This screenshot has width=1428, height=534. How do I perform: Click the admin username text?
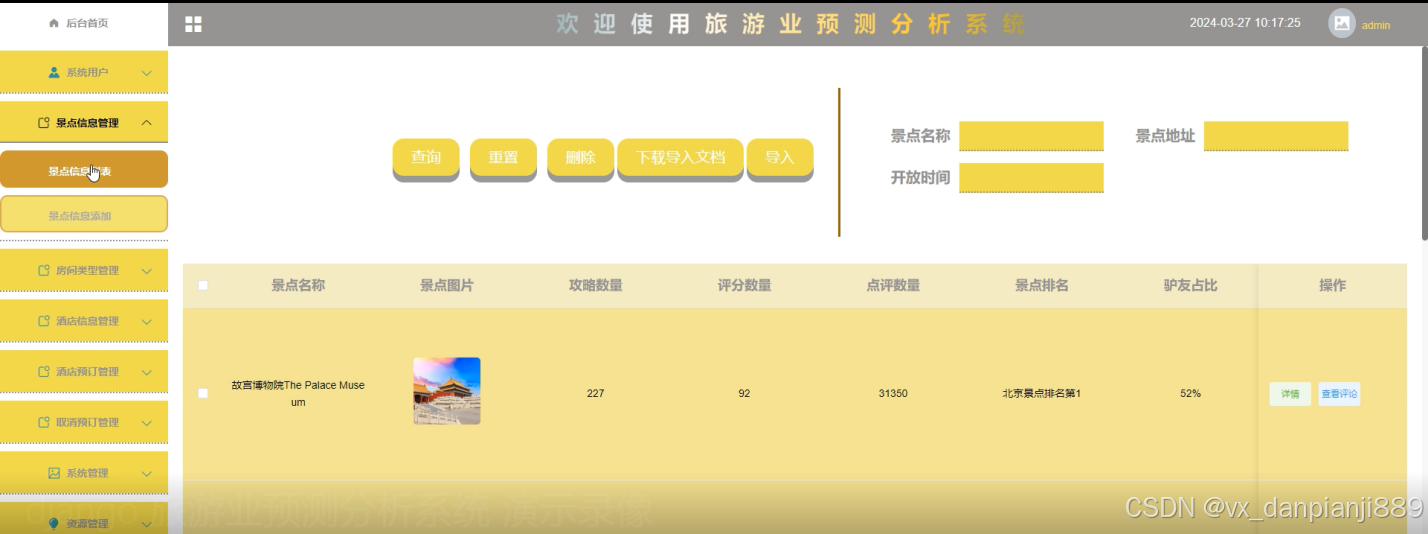pos(1376,25)
